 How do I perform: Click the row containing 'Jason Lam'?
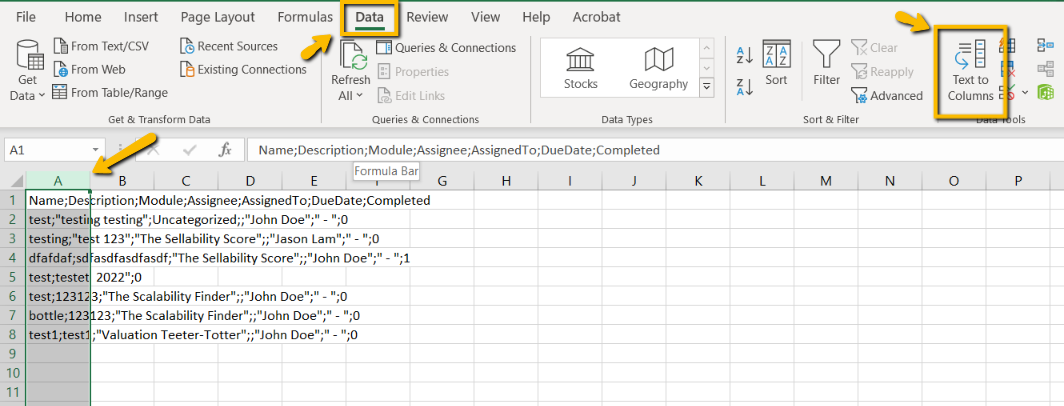coord(204,239)
